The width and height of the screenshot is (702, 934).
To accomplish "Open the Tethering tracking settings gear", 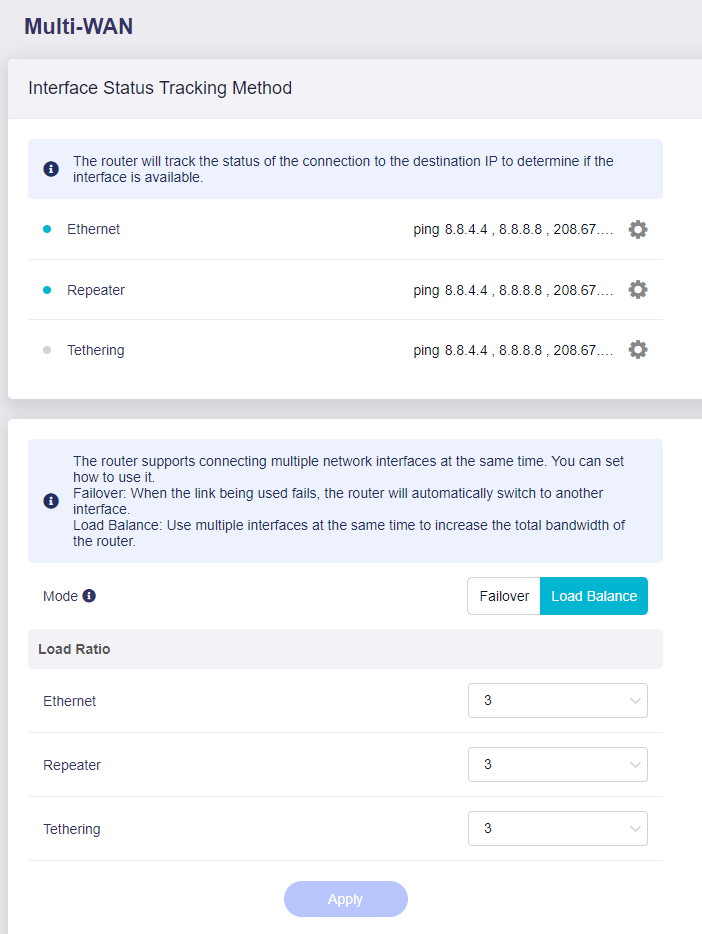I will coord(638,349).
